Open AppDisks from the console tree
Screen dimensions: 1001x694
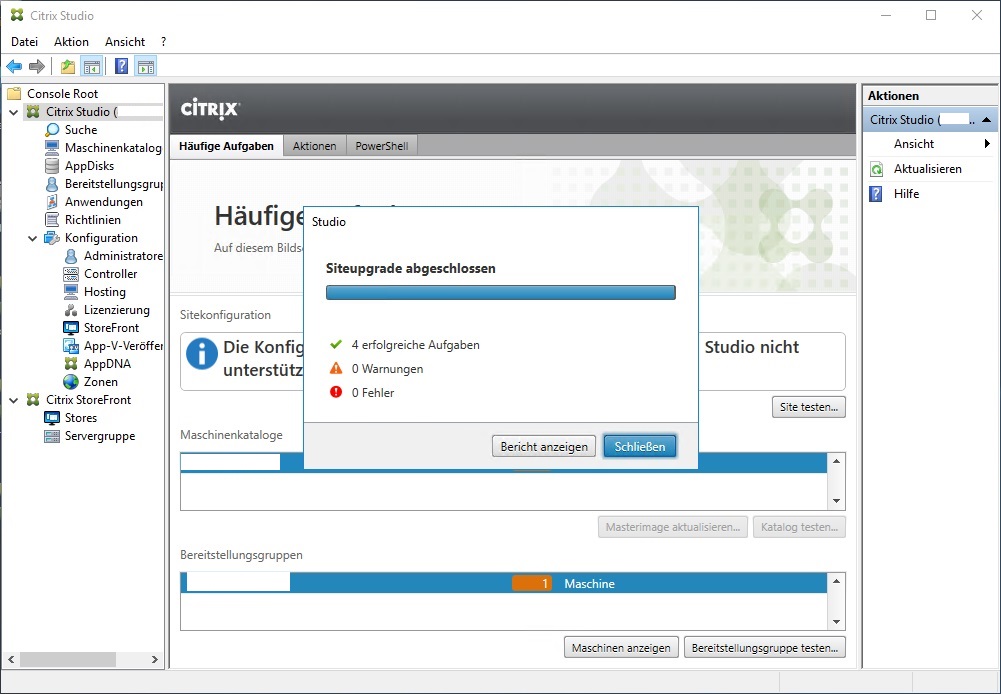[x=90, y=165]
